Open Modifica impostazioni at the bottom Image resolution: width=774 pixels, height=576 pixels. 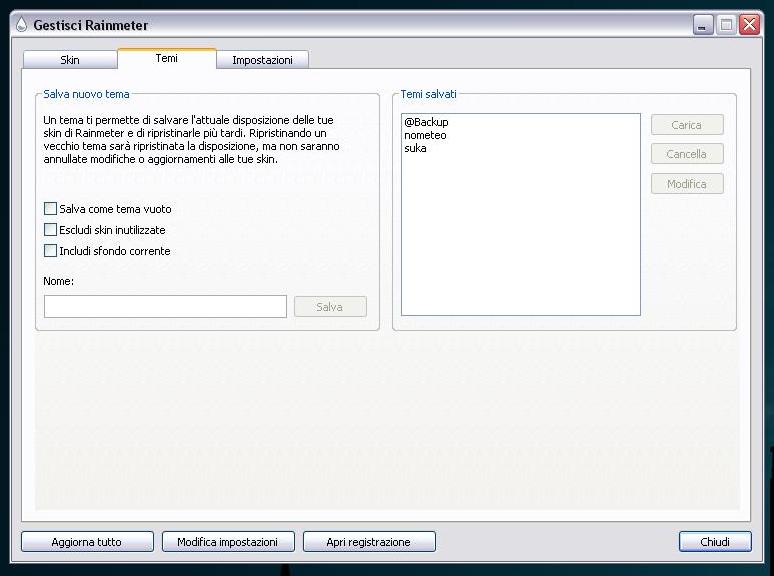point(228,542)
